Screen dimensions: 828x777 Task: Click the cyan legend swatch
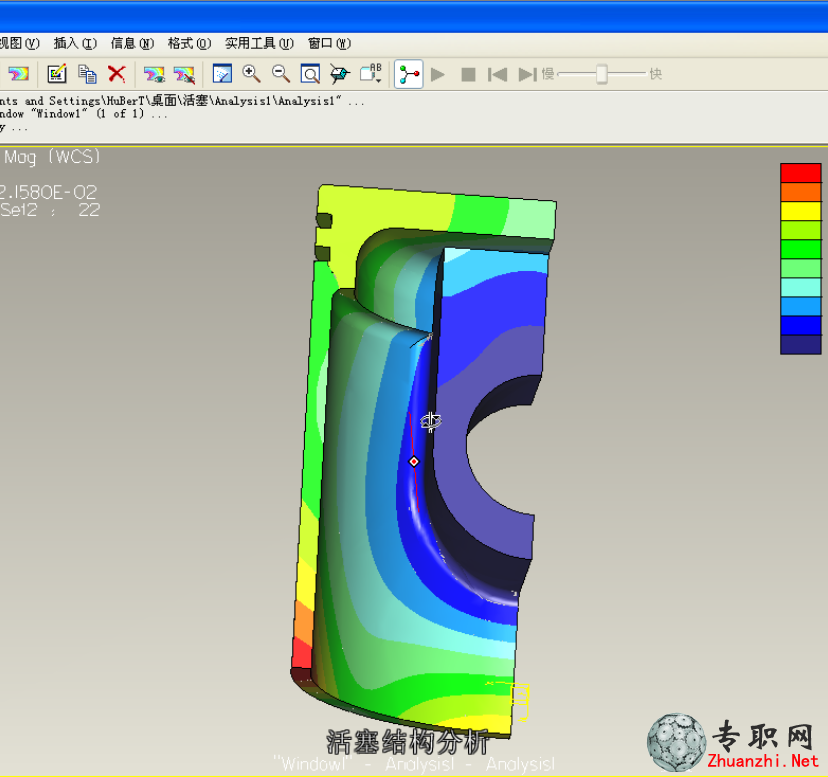[801, 287]
